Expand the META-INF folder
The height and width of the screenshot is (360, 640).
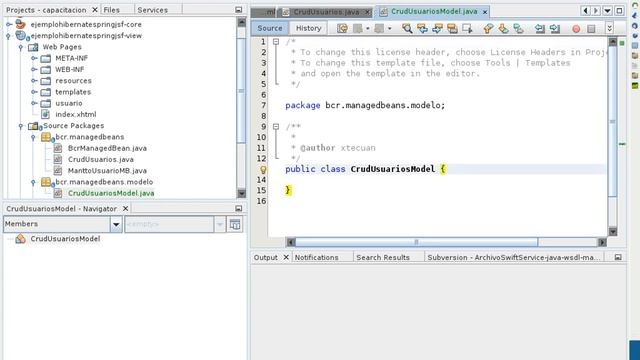(34, 58)
